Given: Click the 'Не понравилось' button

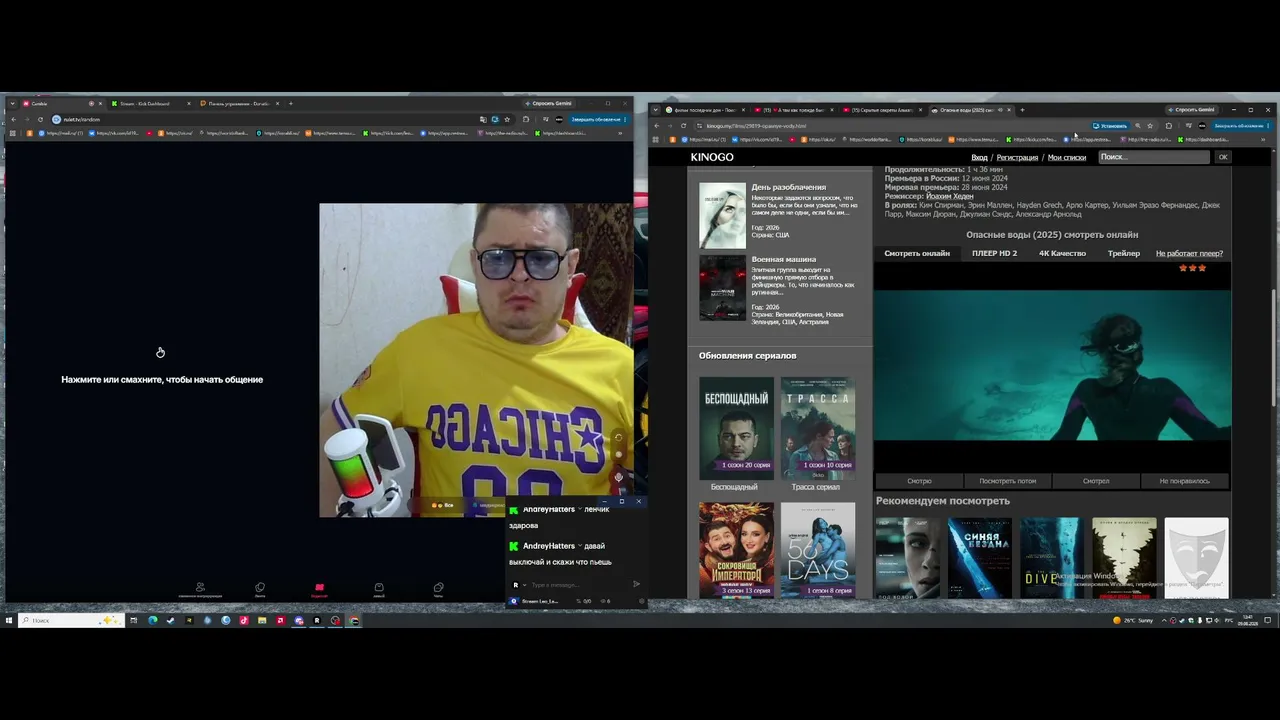Looking at the screenshot, I should click(1185, 481).
